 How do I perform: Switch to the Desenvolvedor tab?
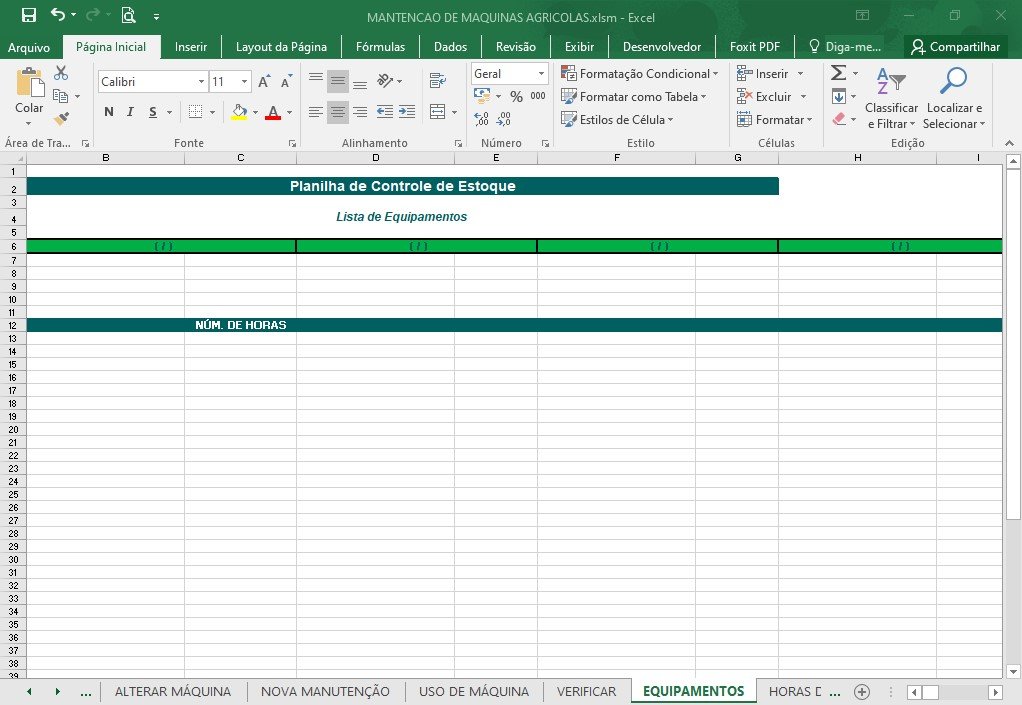pos(662,47)
